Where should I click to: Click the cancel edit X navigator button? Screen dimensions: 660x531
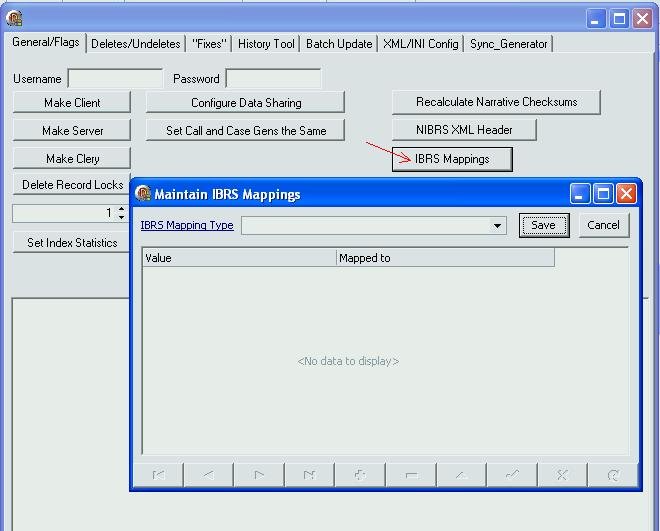[x=562, y=475]
